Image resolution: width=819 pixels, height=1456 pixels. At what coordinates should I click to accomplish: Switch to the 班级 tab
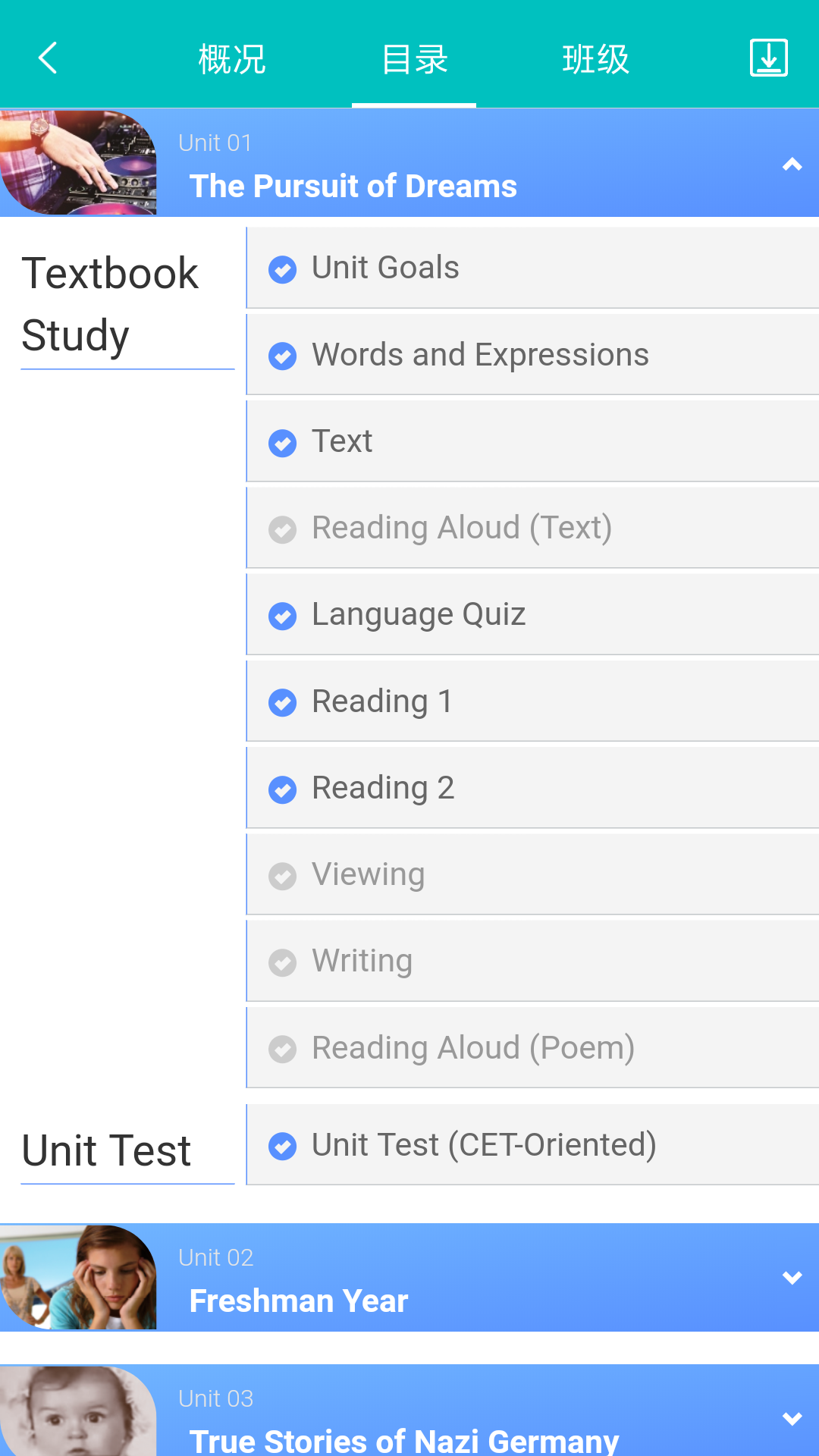(596, 58)
